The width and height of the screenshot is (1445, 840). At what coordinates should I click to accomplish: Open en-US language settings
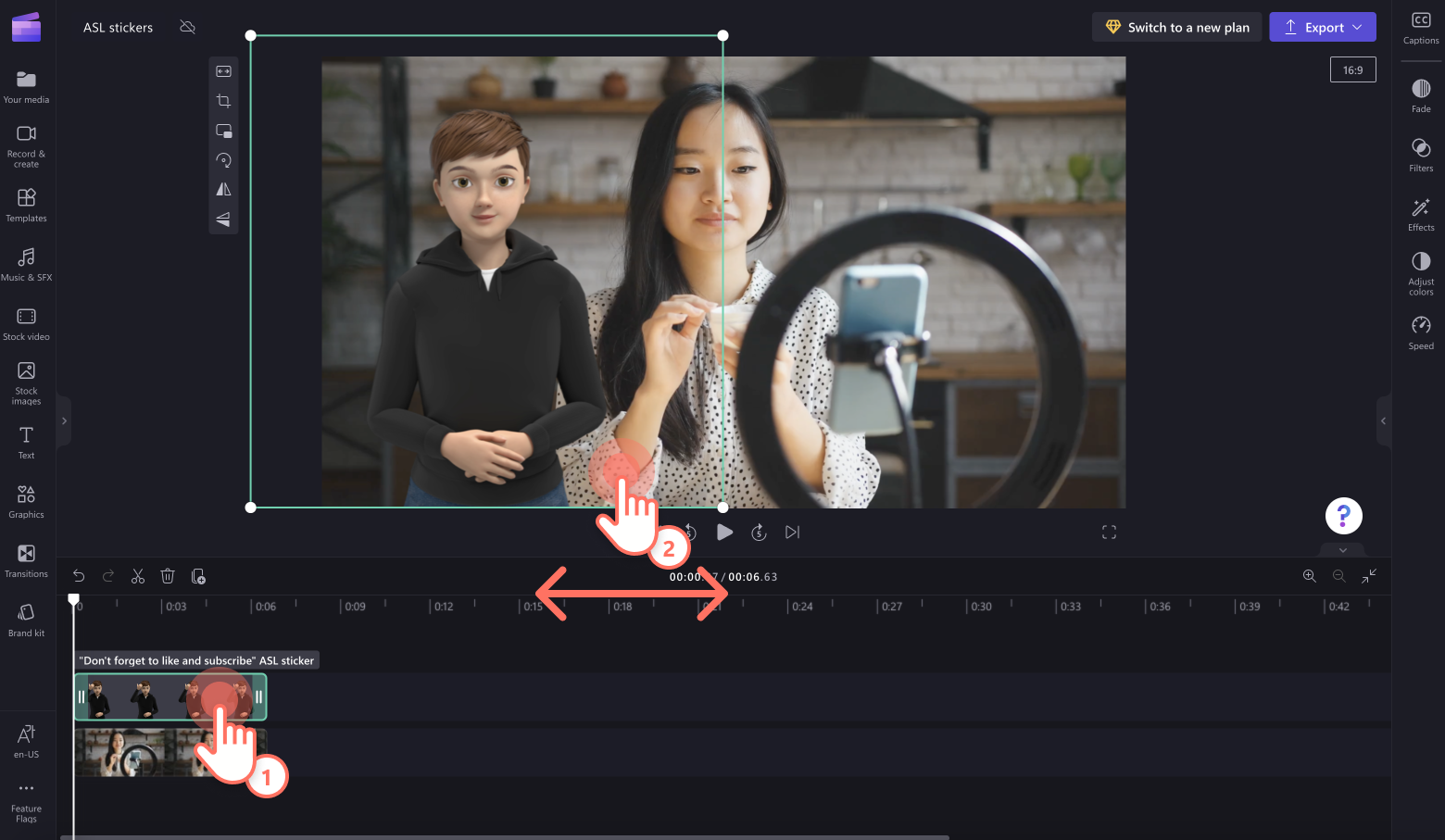[x=26, y=742]
